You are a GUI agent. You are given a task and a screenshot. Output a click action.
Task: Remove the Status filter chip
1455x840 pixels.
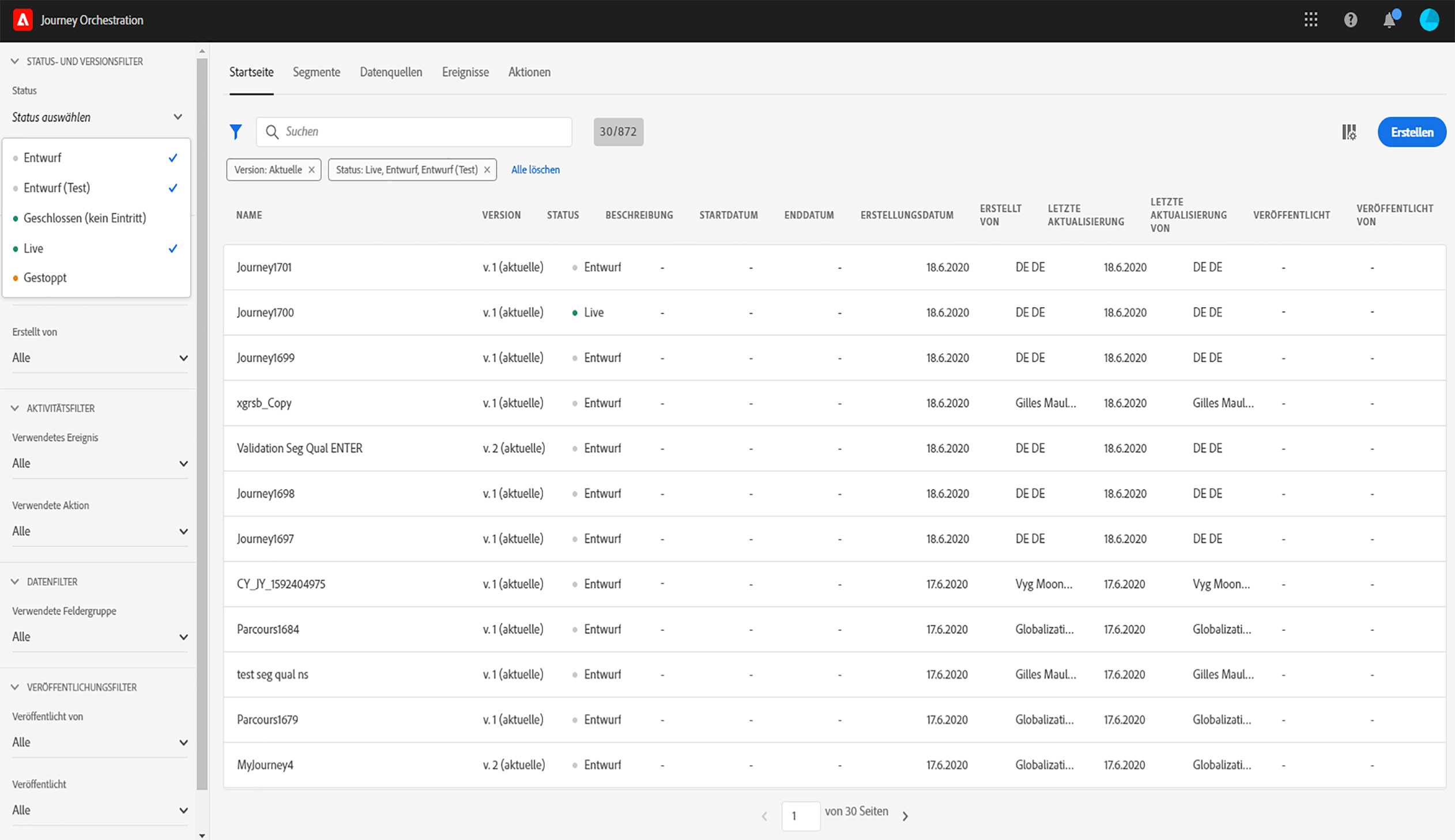[x=487, y=169]
